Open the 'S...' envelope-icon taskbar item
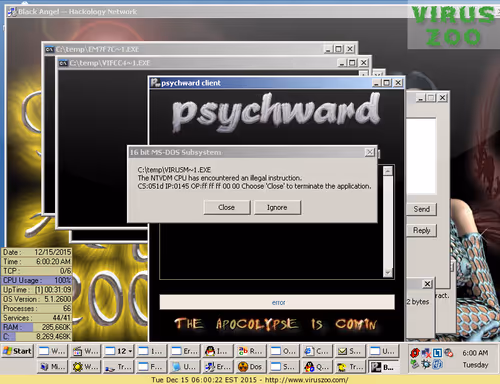This screenshot has width=500, height=384. coord(350,351)
